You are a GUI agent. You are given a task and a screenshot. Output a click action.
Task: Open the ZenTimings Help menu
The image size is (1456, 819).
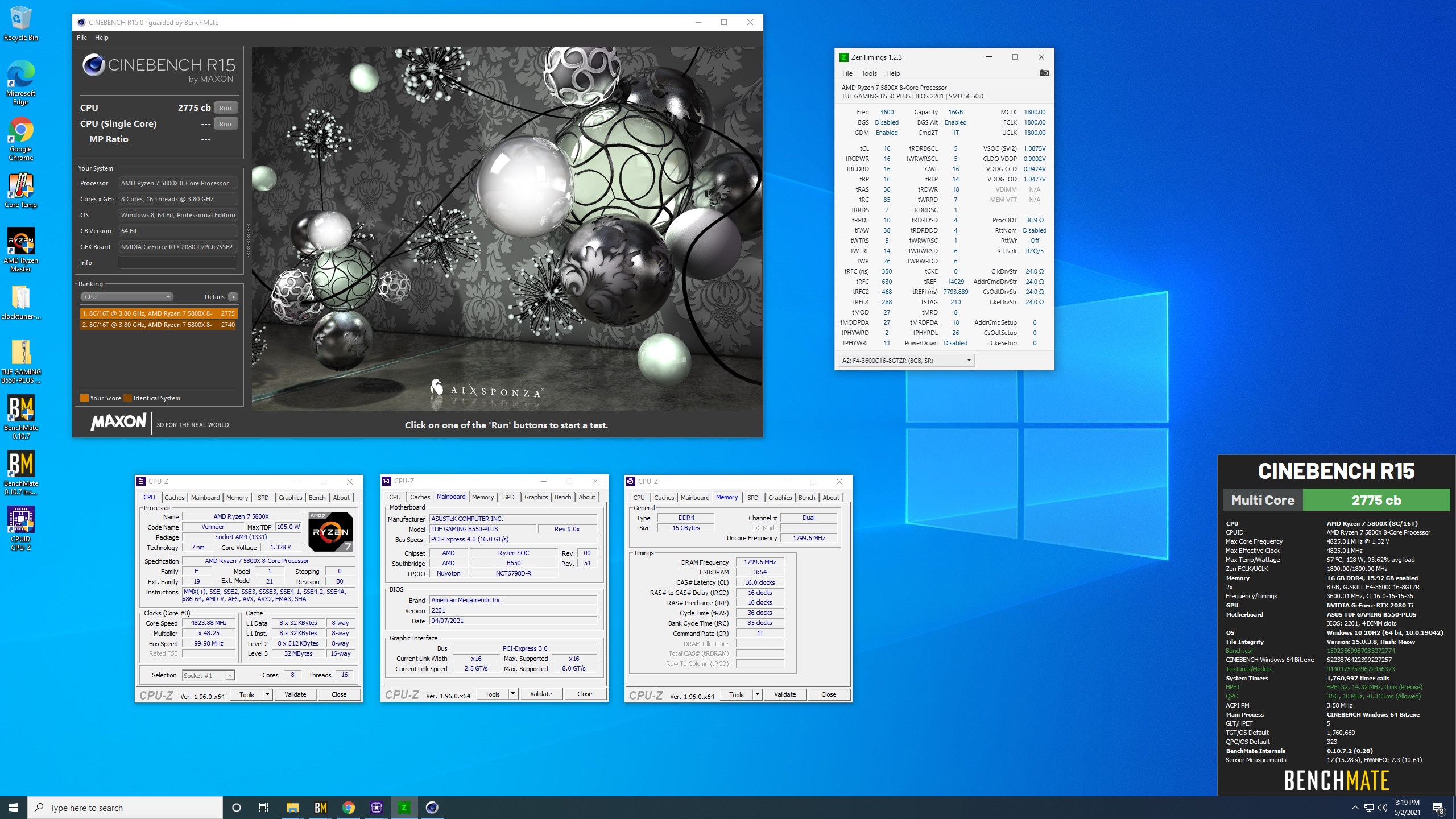click(893, 73)
